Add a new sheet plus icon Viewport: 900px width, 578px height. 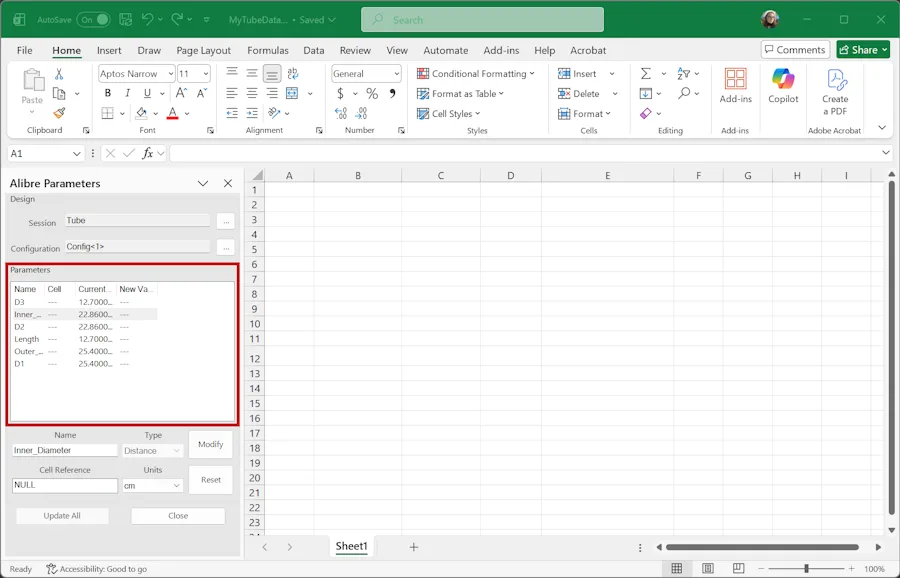414,547
